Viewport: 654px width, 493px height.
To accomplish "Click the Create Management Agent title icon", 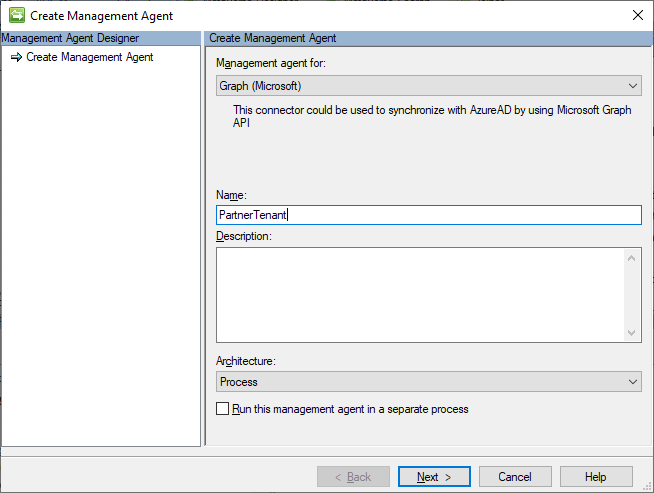I will (x=16, y=15).
